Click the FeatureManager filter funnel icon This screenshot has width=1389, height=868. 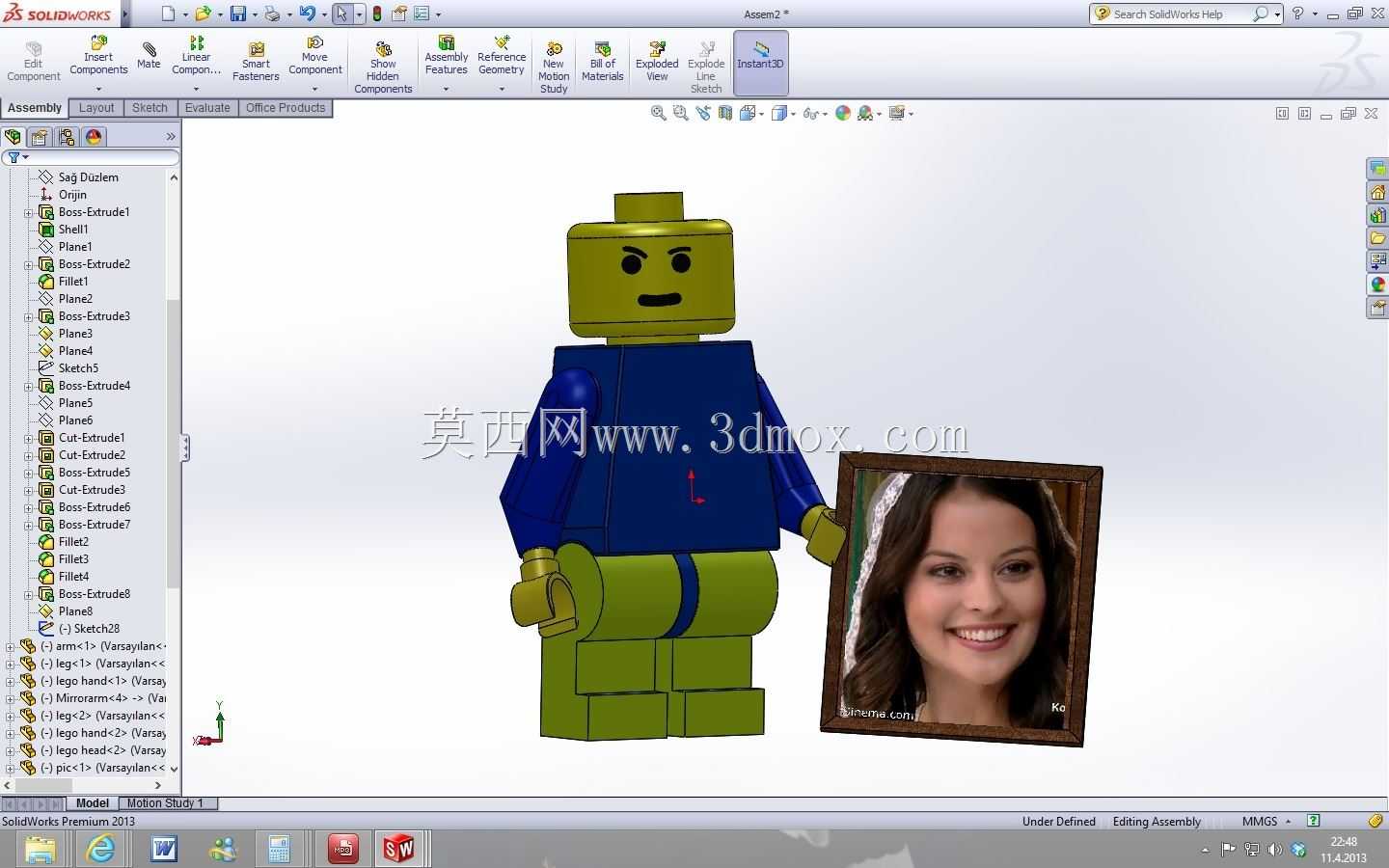pyautogui.click(x=14, y=157)
